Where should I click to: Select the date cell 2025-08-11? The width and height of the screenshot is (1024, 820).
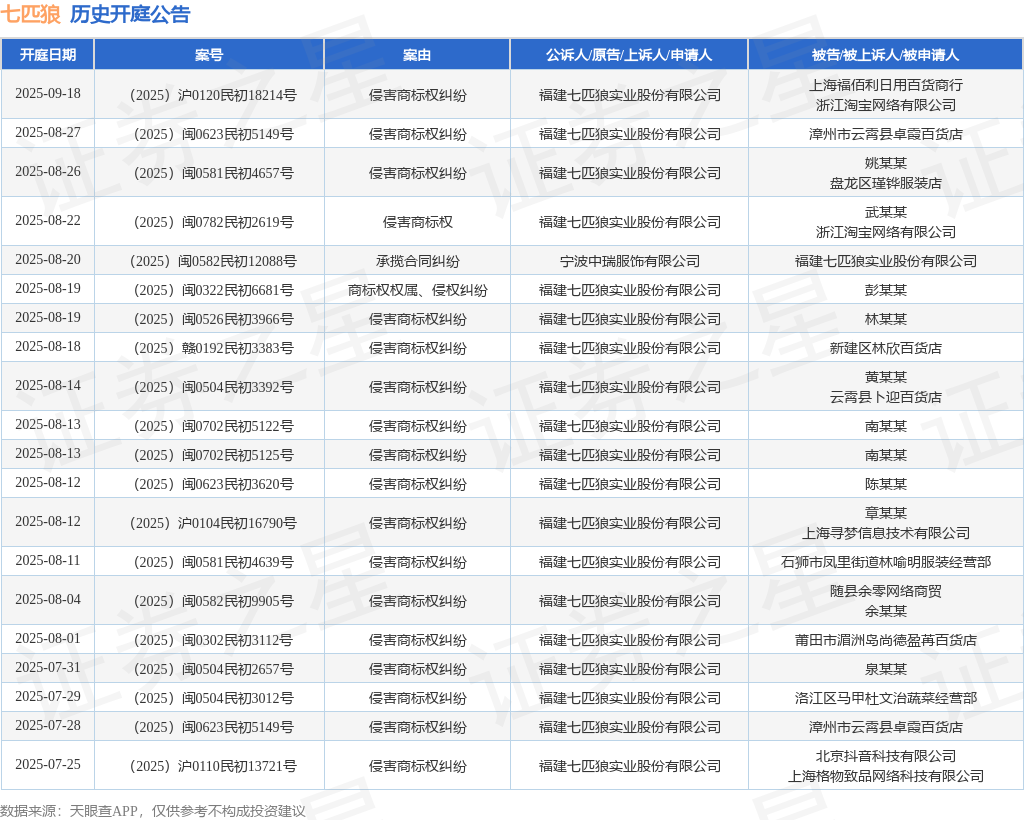(48, 560)
